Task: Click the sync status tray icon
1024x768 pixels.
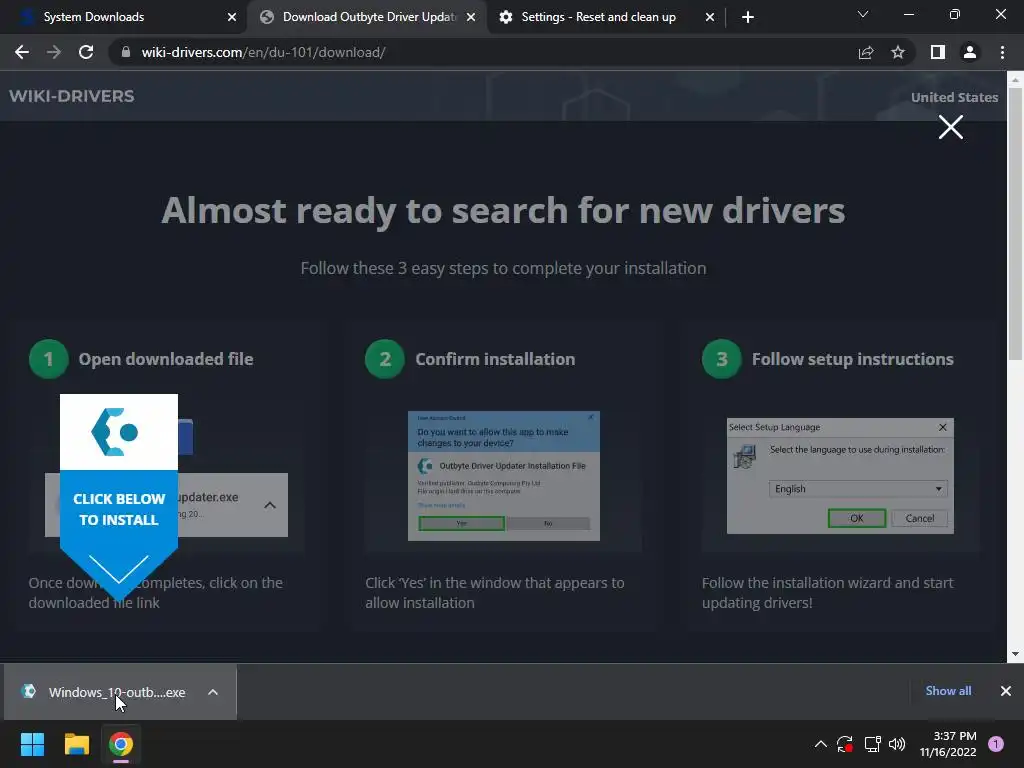Action: pos(845,744)
